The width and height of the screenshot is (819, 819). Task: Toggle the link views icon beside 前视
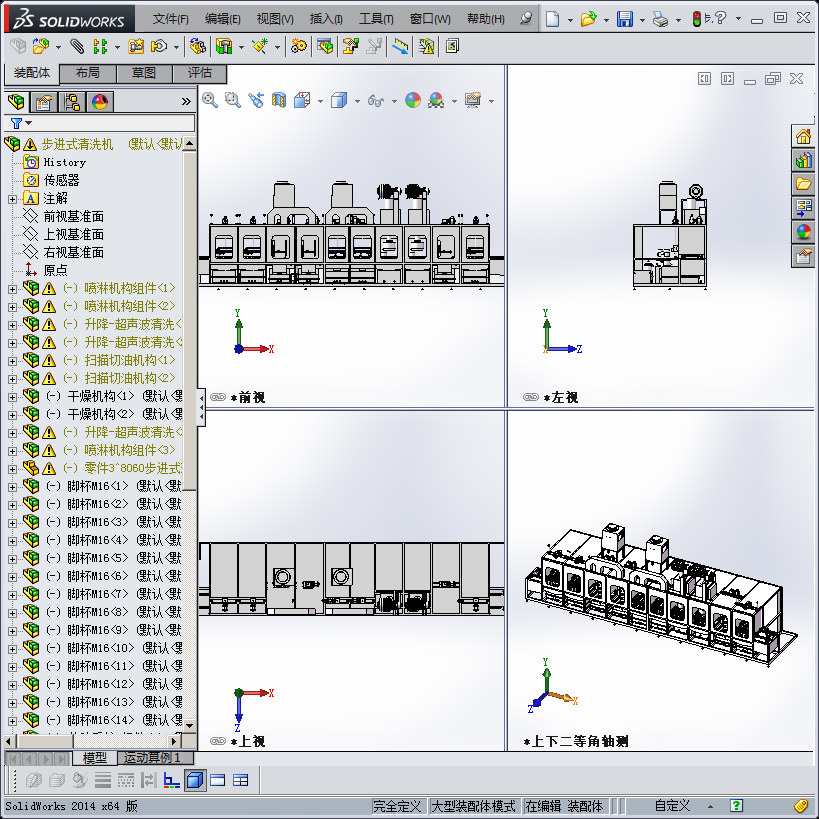(218, 397)
